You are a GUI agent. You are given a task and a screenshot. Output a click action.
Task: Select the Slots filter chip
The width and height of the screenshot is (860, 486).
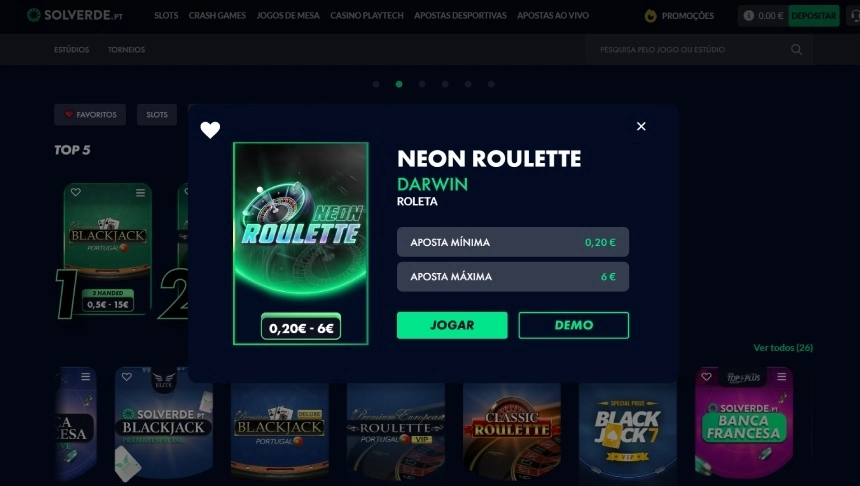point(157,115)
